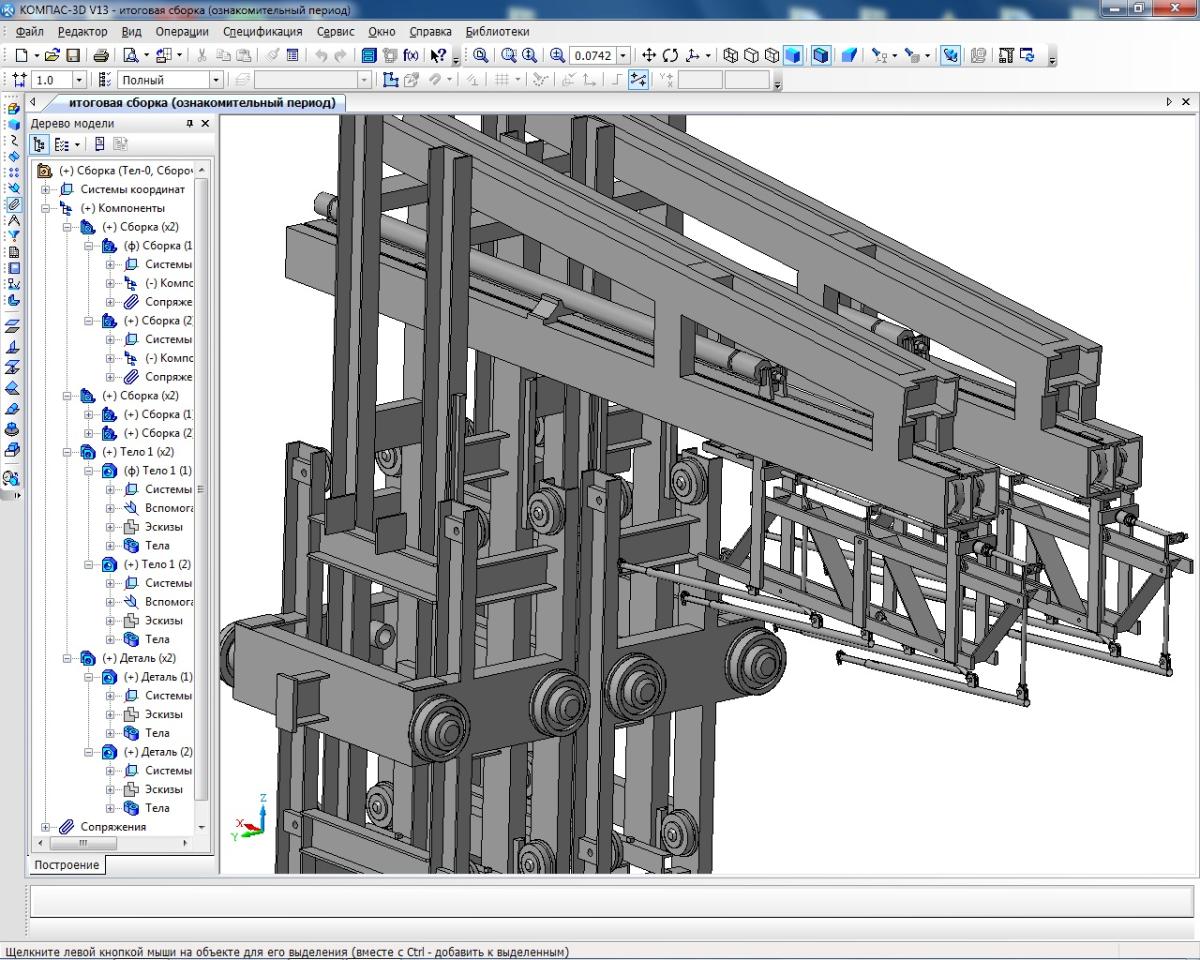Viewport: 1200px width, 960px height.
Task: Open the Спецификация menu
Action: (x=262, y=32)
